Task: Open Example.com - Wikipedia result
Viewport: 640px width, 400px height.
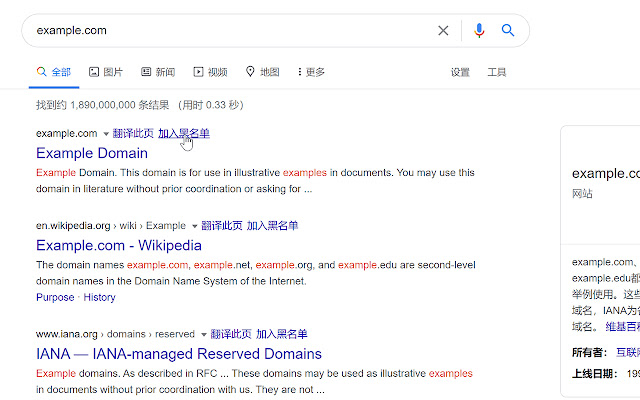Action: coord(119,245)
